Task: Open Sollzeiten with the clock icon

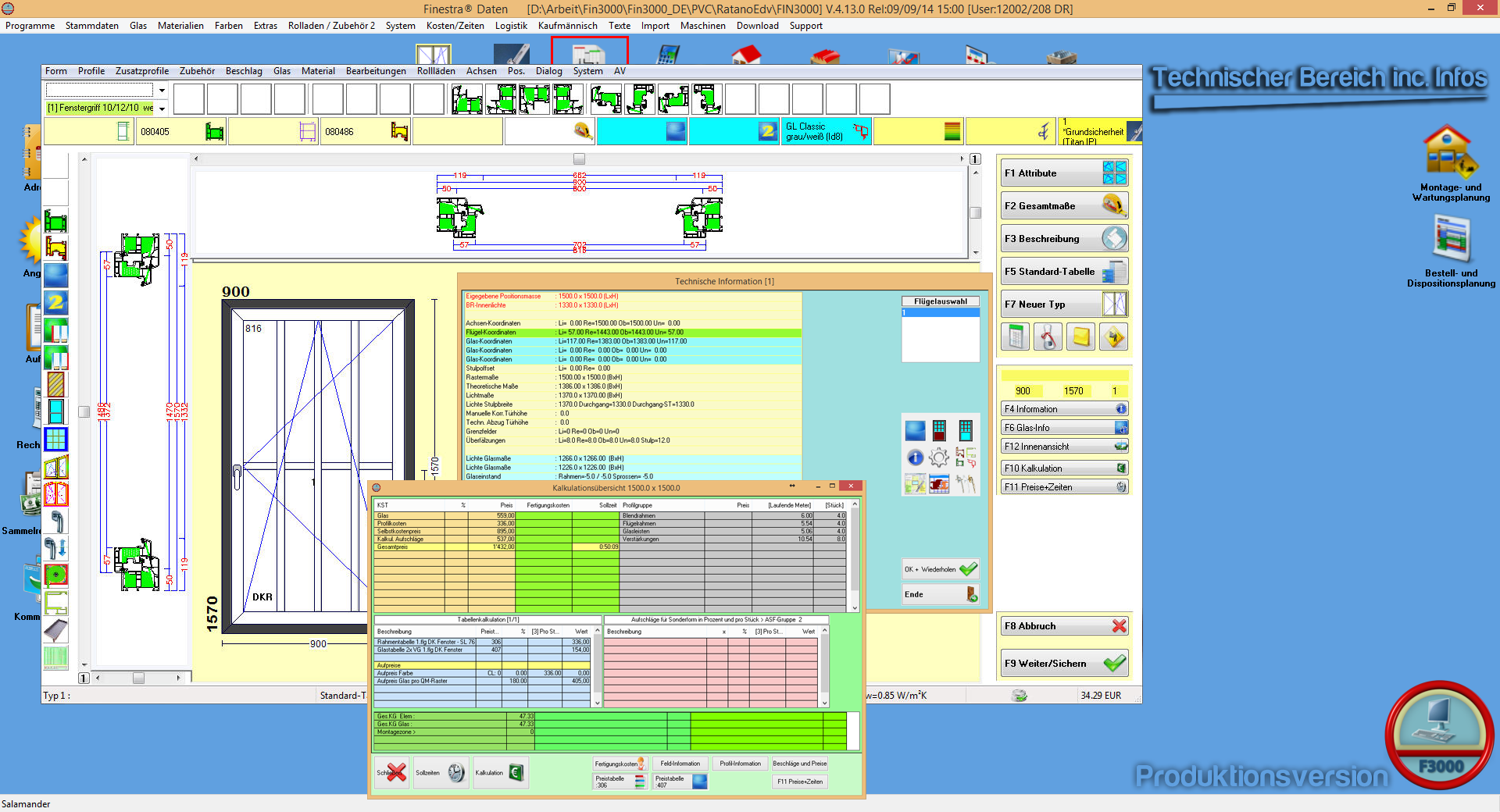Action: (441, 773)
